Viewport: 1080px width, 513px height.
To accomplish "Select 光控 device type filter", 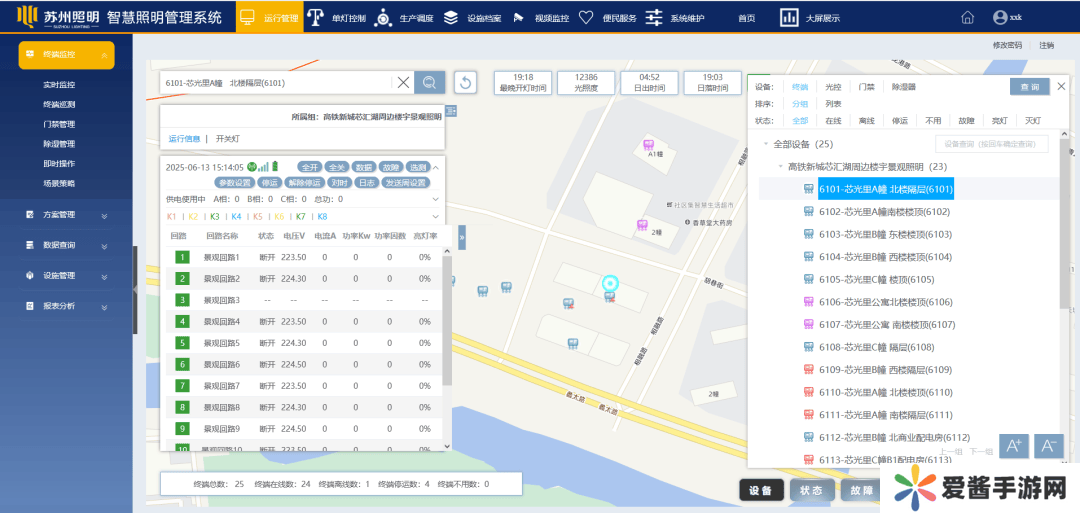I will [833, 87].
